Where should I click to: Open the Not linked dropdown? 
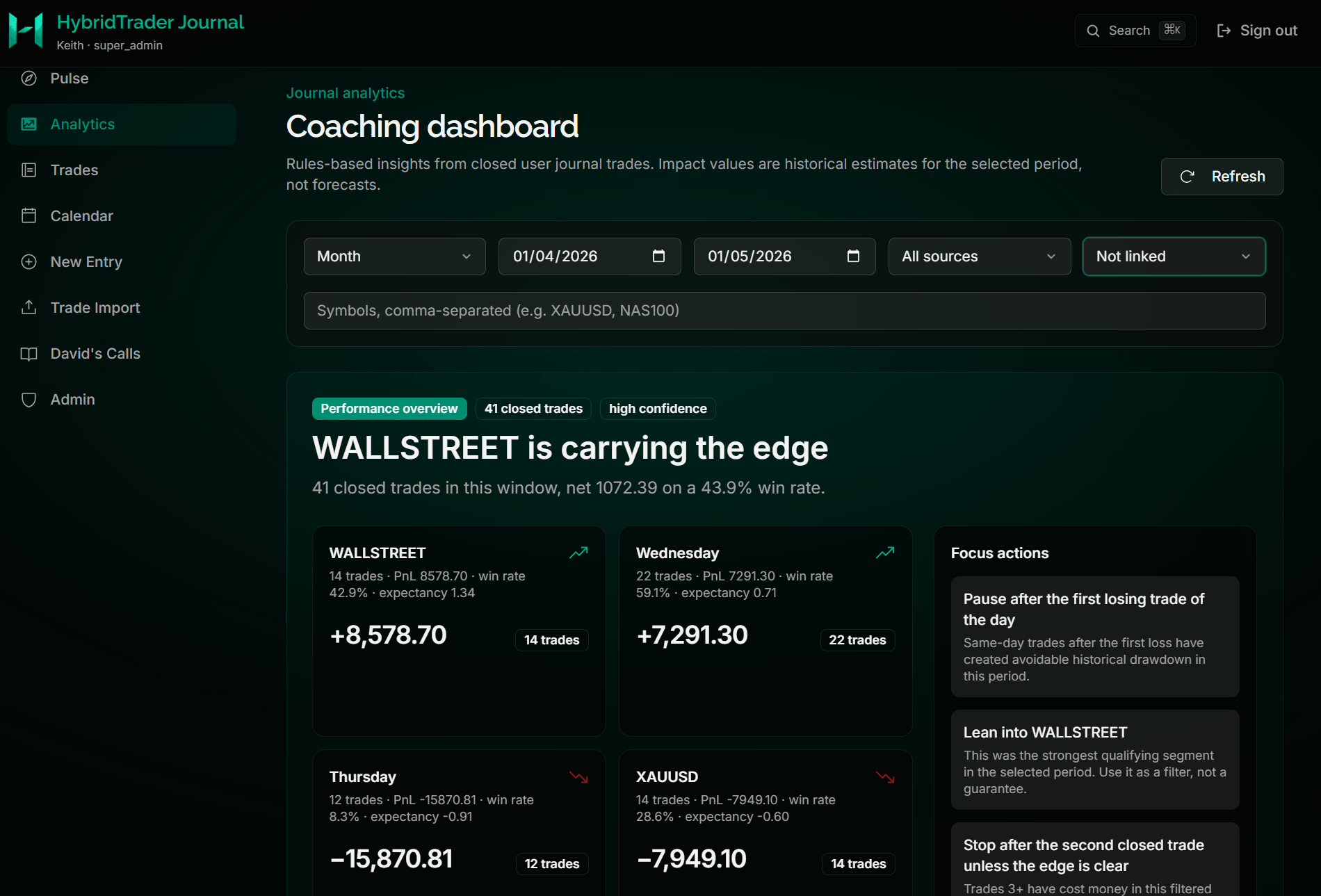tap(1174, 256)
